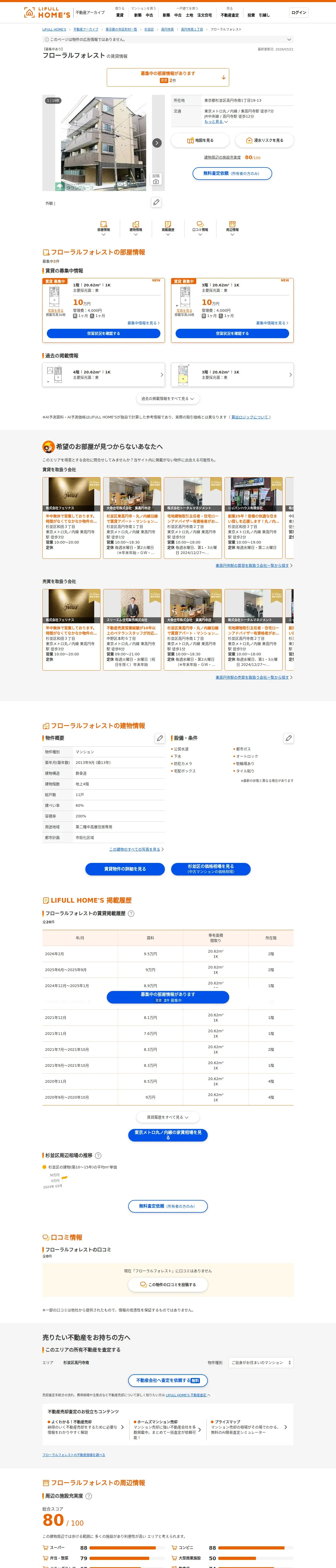336x1568 pixels.
Task: Click スーパー score bar 88
Action: click(x=127, y=1548)
